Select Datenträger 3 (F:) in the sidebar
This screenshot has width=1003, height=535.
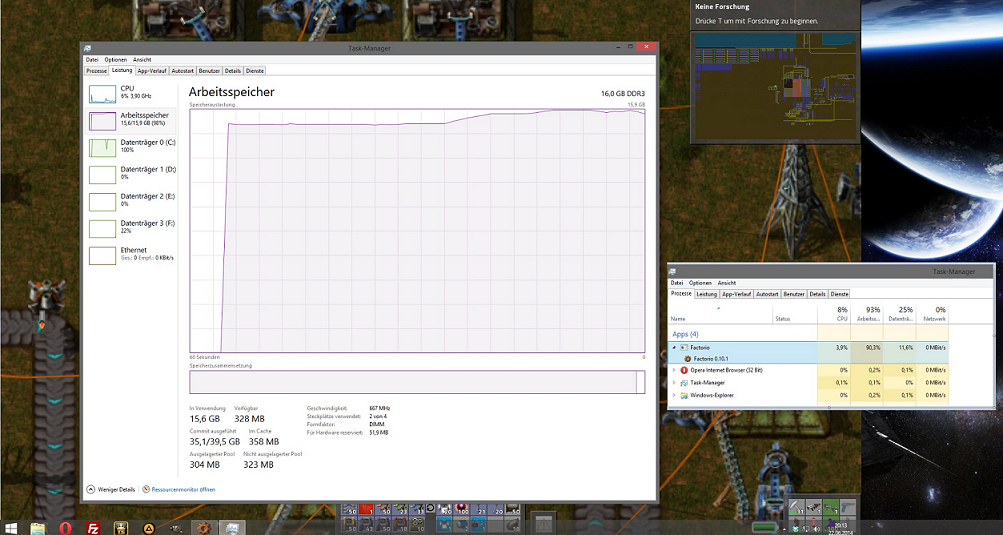(x=132, y=227)
